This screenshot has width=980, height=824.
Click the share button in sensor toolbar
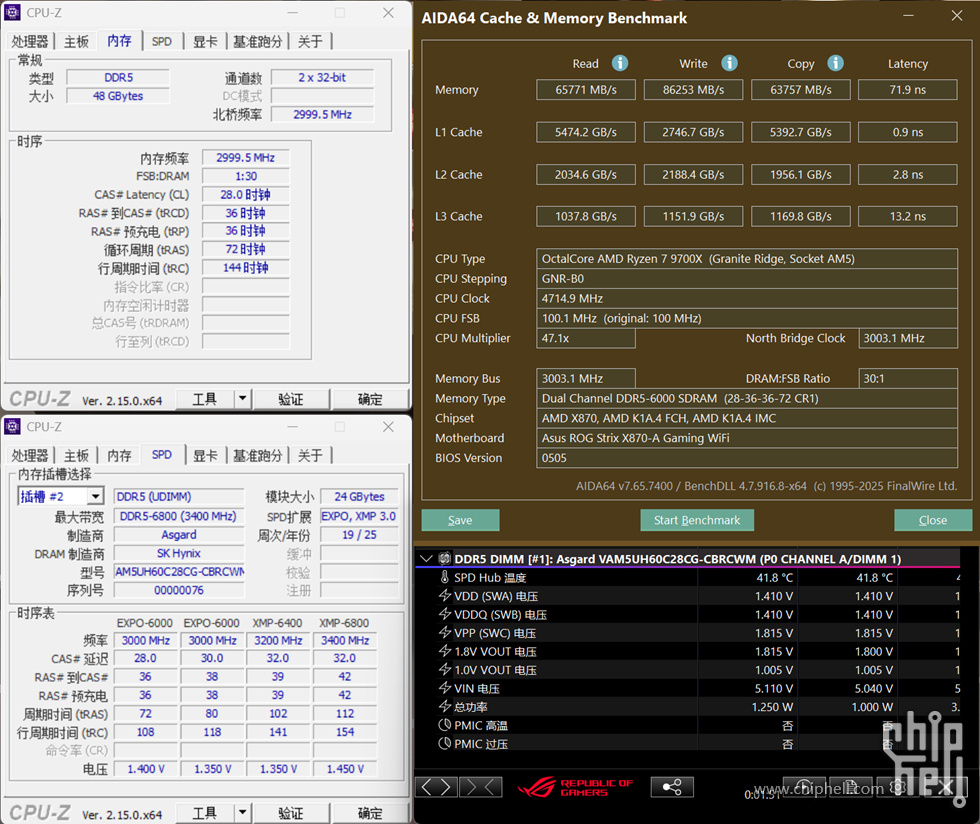[x=672, y=786]
